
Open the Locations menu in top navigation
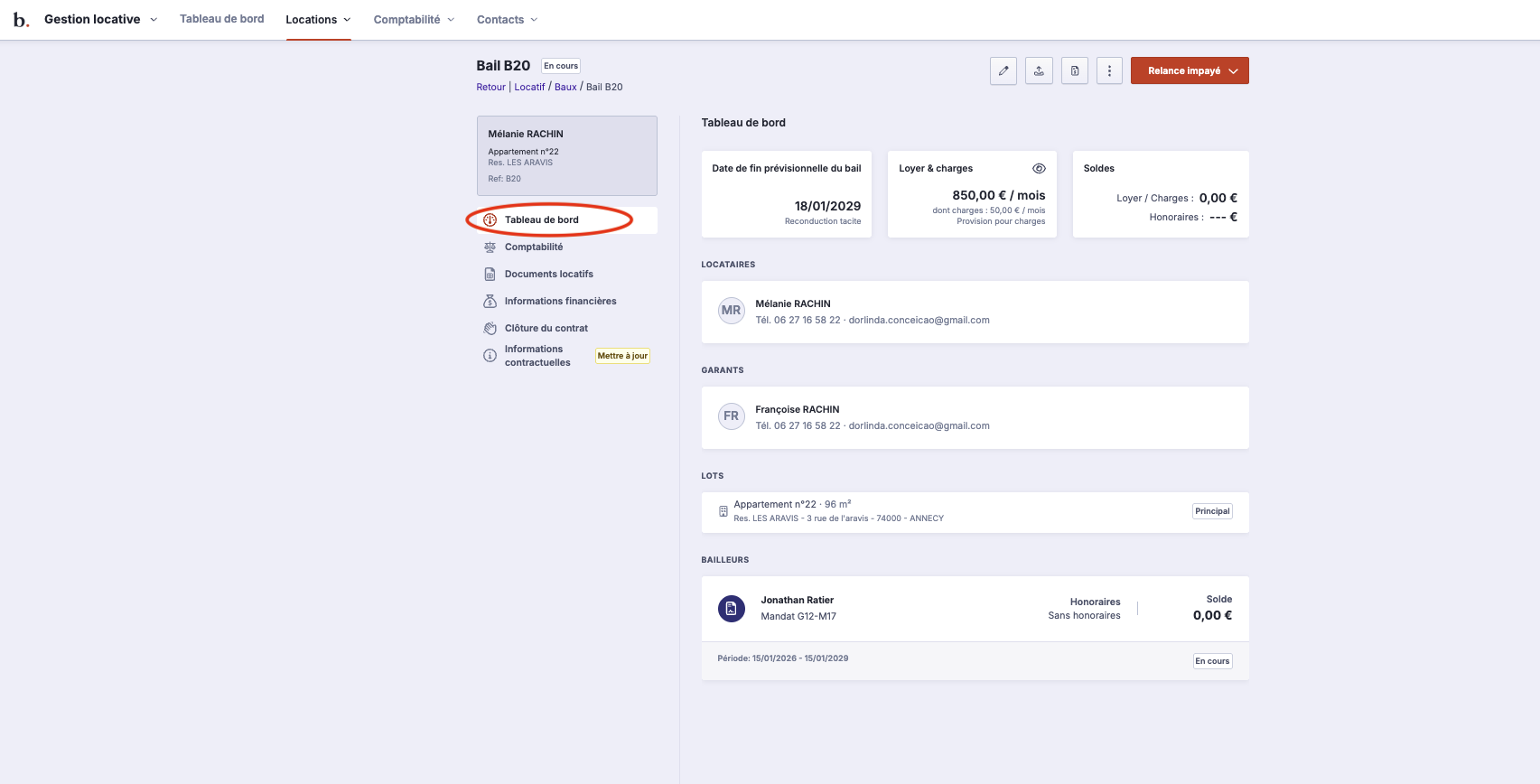[318, 20]
